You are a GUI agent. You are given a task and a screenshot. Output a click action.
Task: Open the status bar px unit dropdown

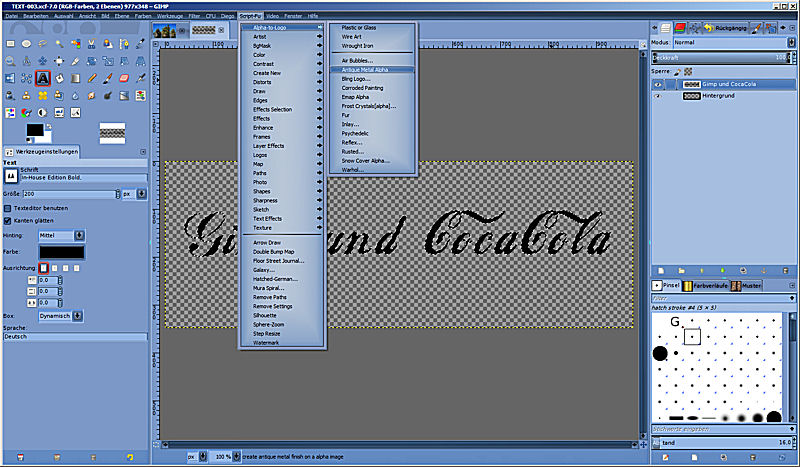pos(196,456)
